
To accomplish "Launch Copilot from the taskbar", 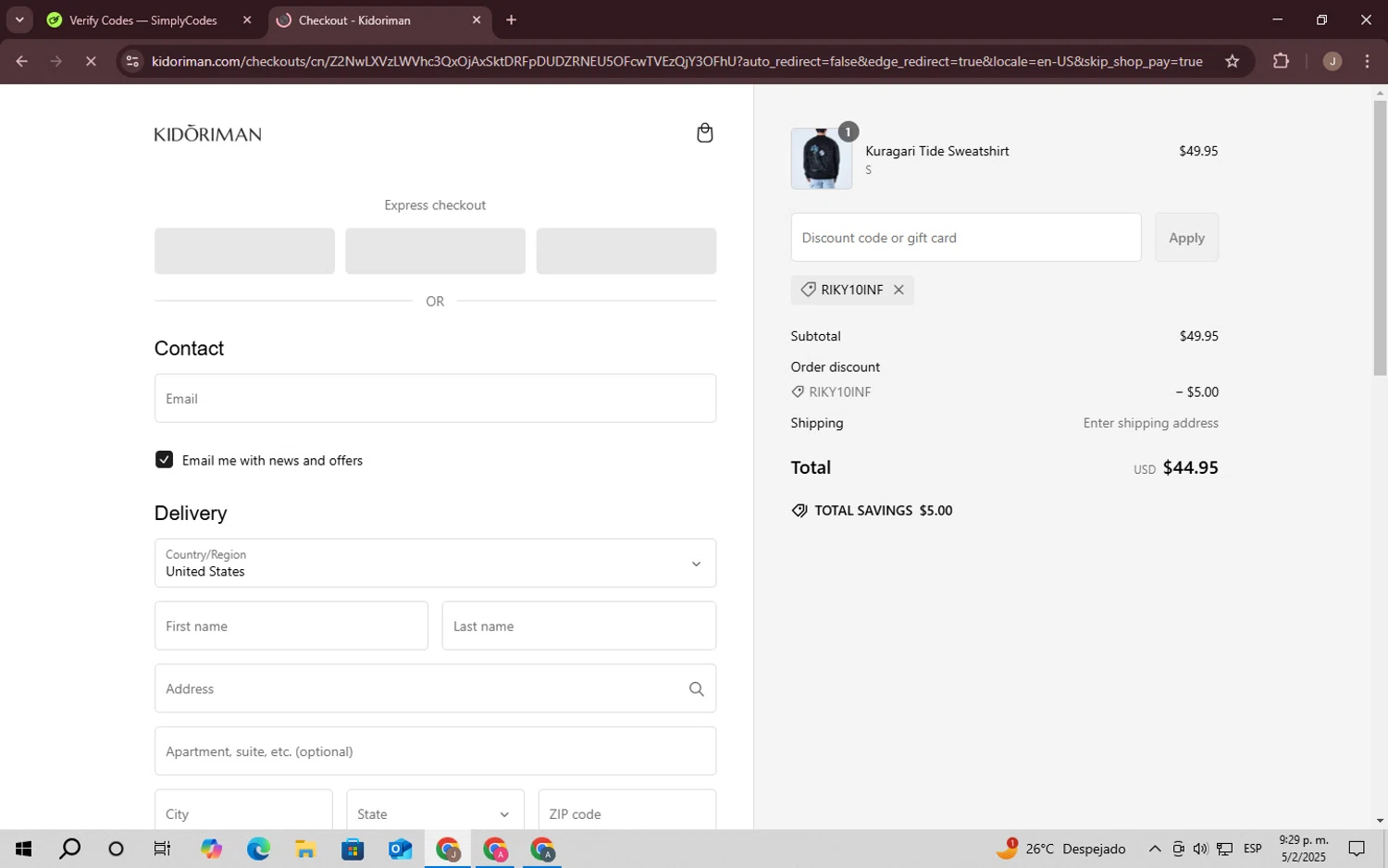I will tap(211, 849).
